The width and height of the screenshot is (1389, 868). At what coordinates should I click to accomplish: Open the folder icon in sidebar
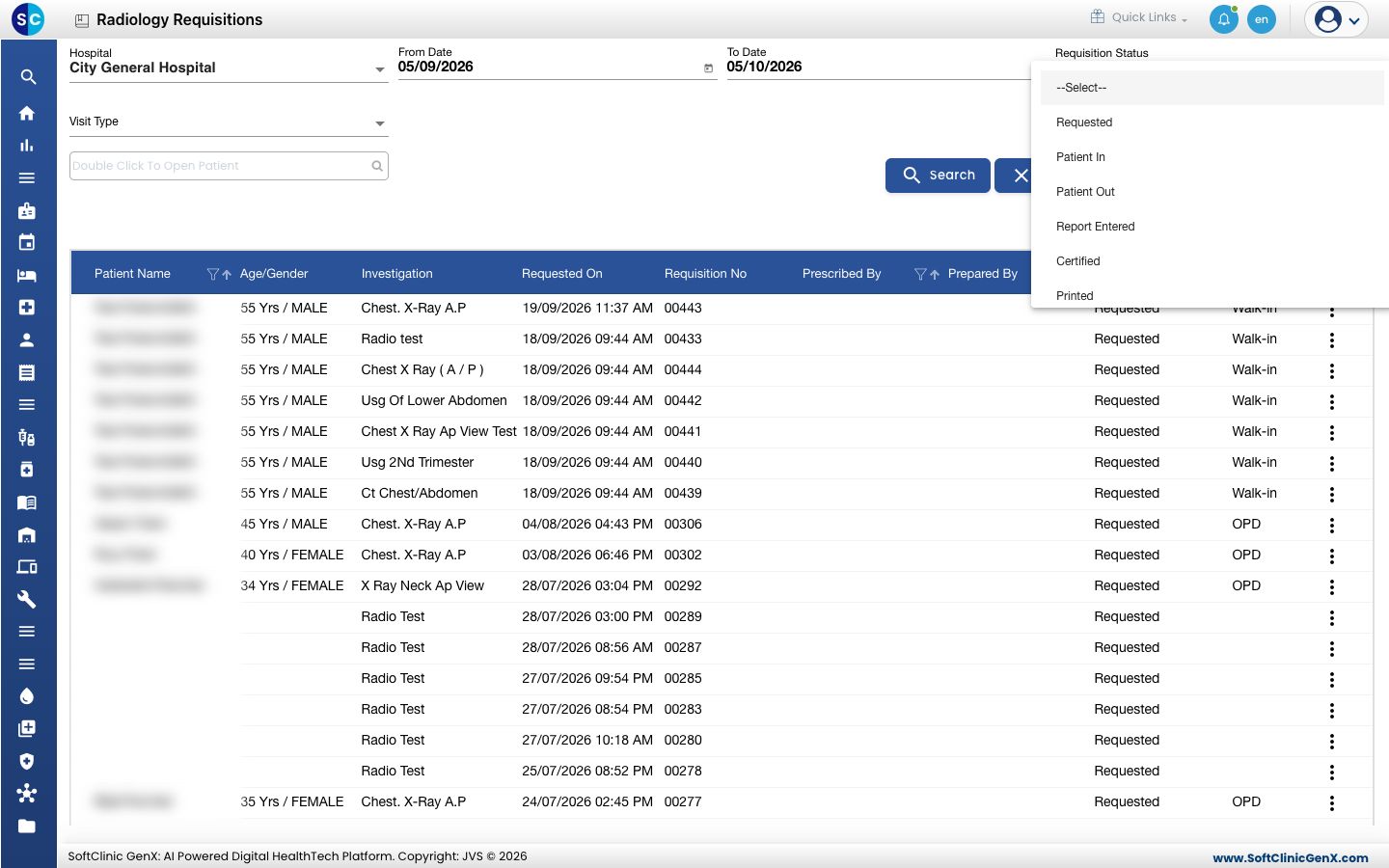pyautogui.click(x=27, y=826)
